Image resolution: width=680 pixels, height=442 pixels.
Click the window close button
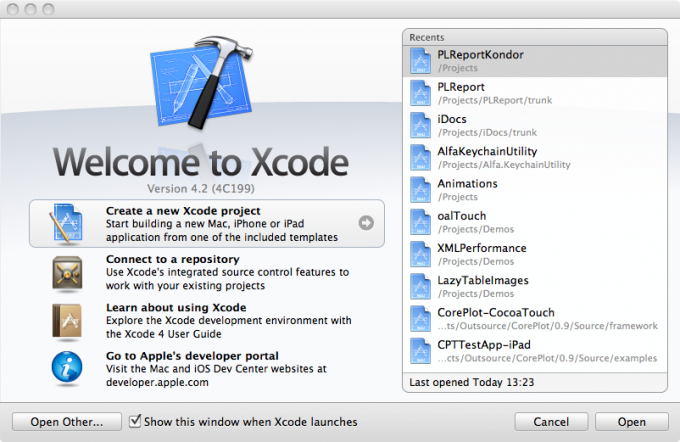pyautogui.click(x=13, y=9)
